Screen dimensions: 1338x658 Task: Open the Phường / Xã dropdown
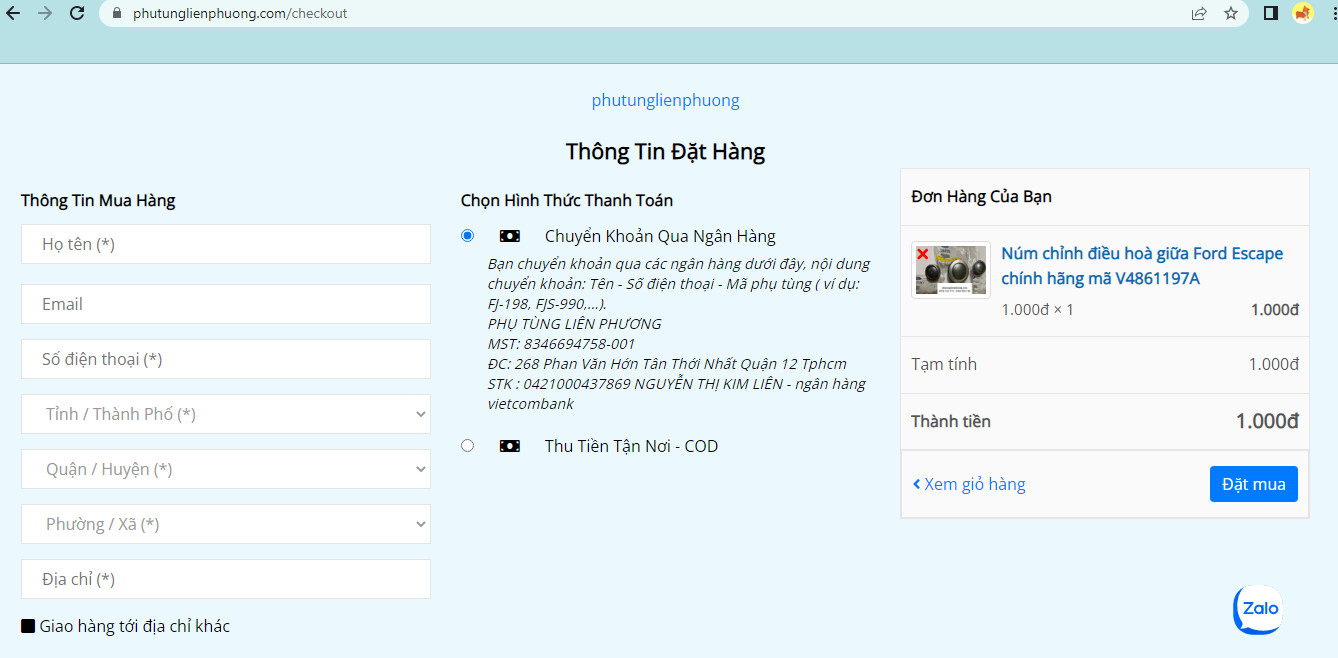(225, 524)
